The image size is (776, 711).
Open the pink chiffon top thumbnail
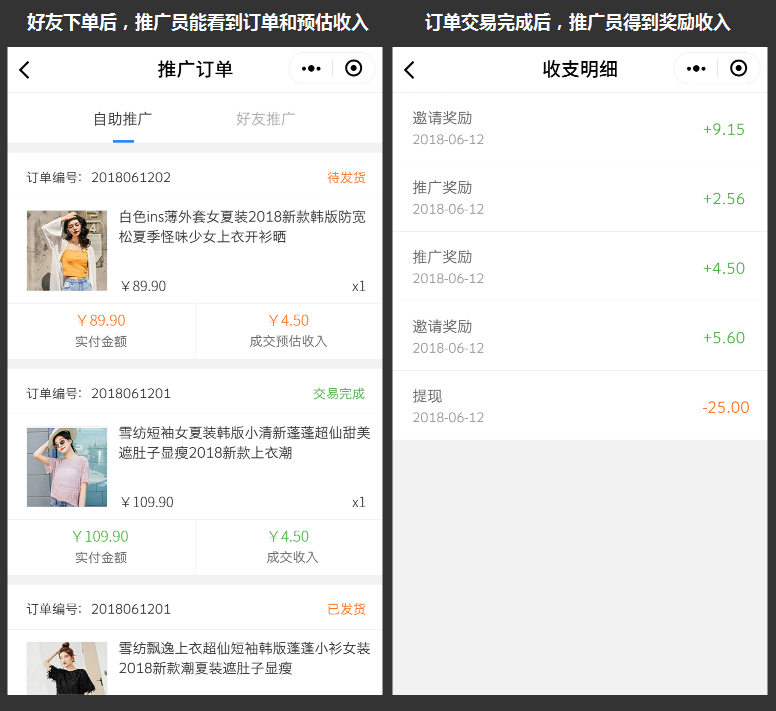[67, 466]
